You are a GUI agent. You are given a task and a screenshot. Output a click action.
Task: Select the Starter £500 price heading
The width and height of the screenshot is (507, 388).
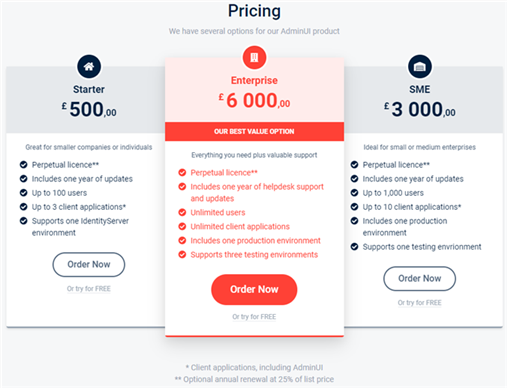[x=89, y=109]
